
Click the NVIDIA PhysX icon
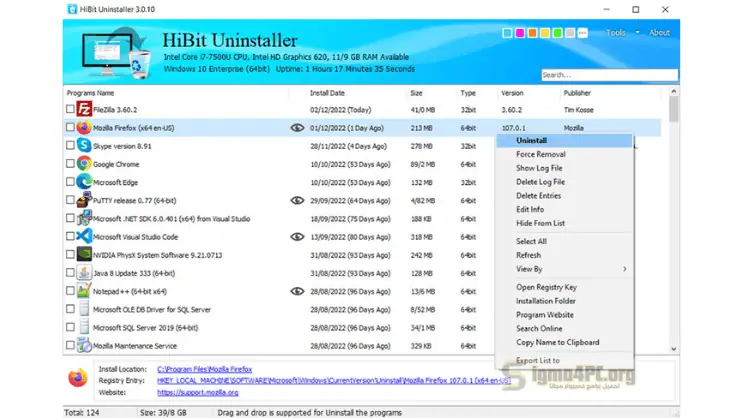[x=84, y=254]
